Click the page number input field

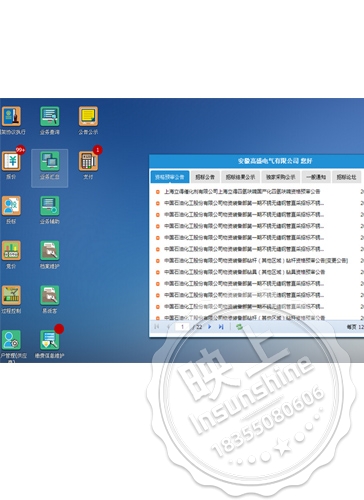(x=182, y=327)
